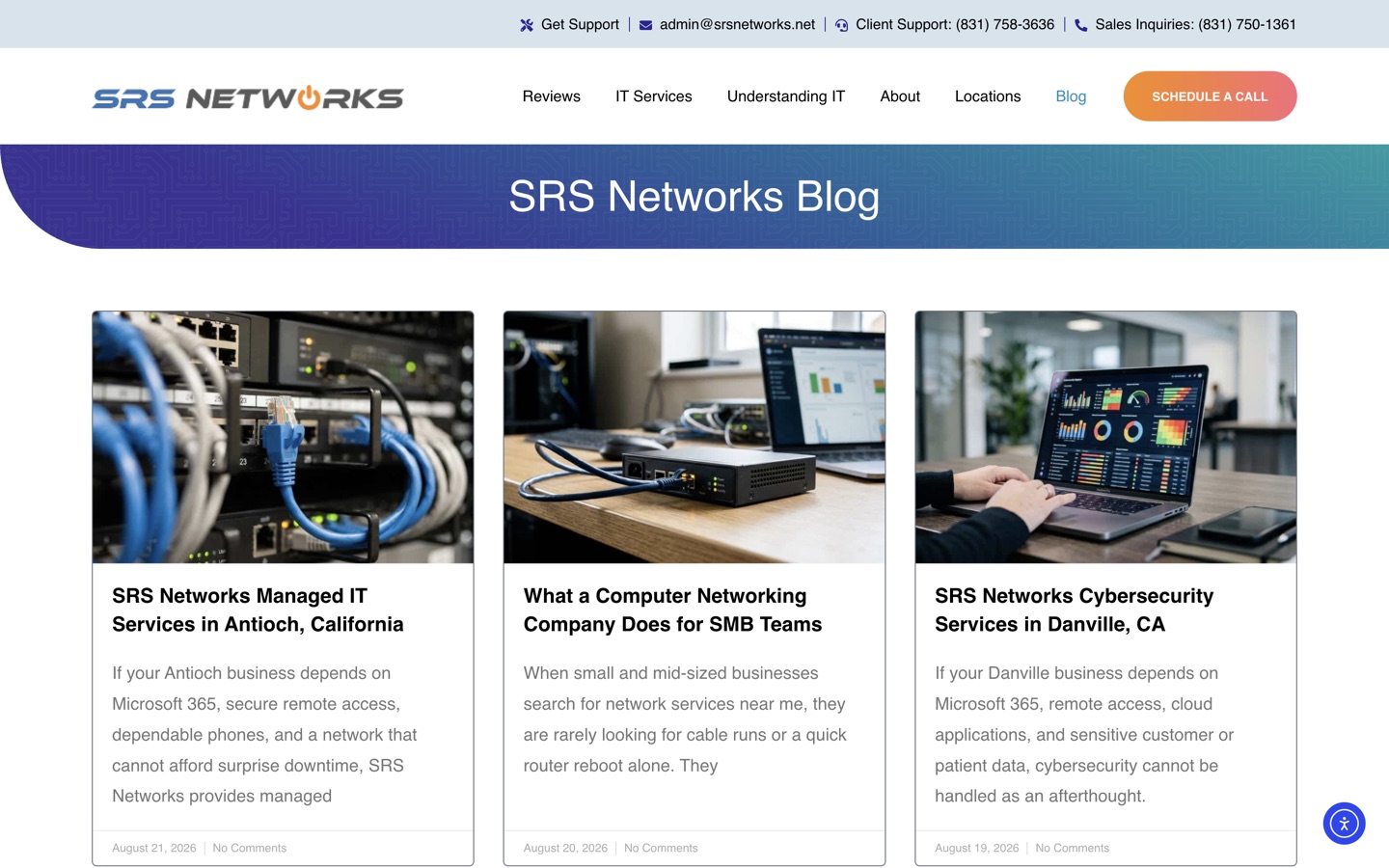Click Sales Inquiries phone number
Image resolution: width=1389 pixels, height=868 pixels.
pos(1195,24)
